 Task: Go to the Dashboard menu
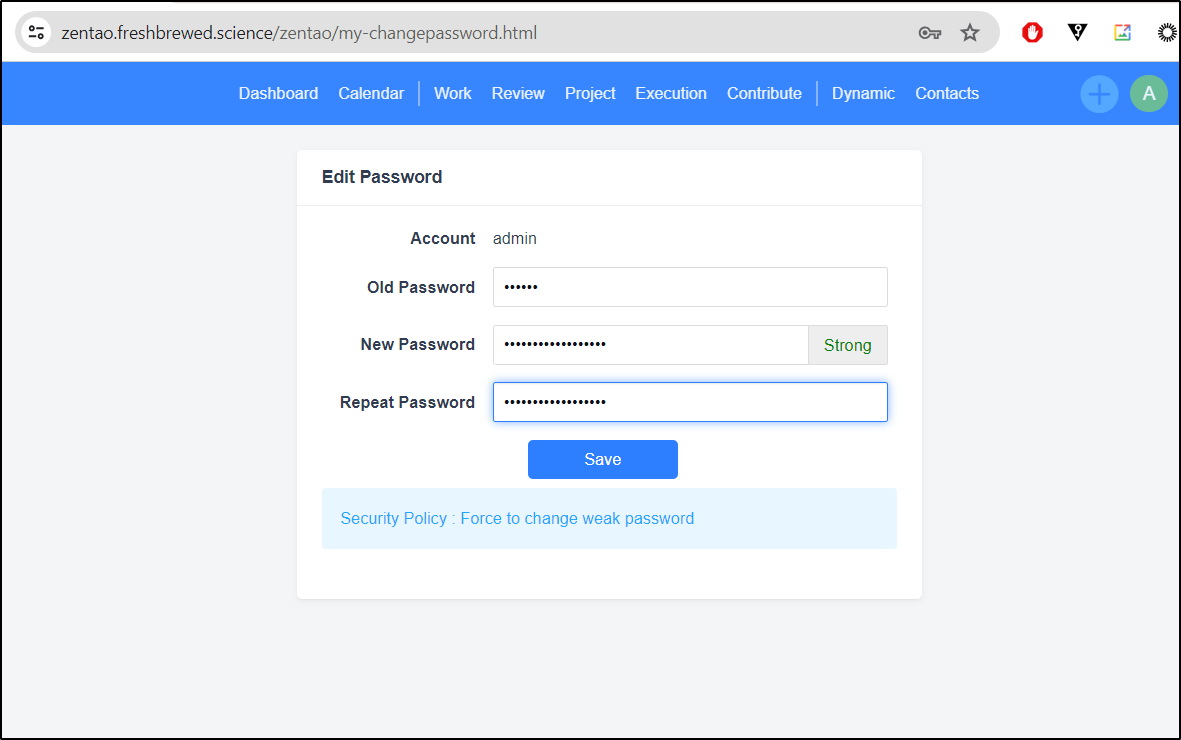click(x=278, y=93)
